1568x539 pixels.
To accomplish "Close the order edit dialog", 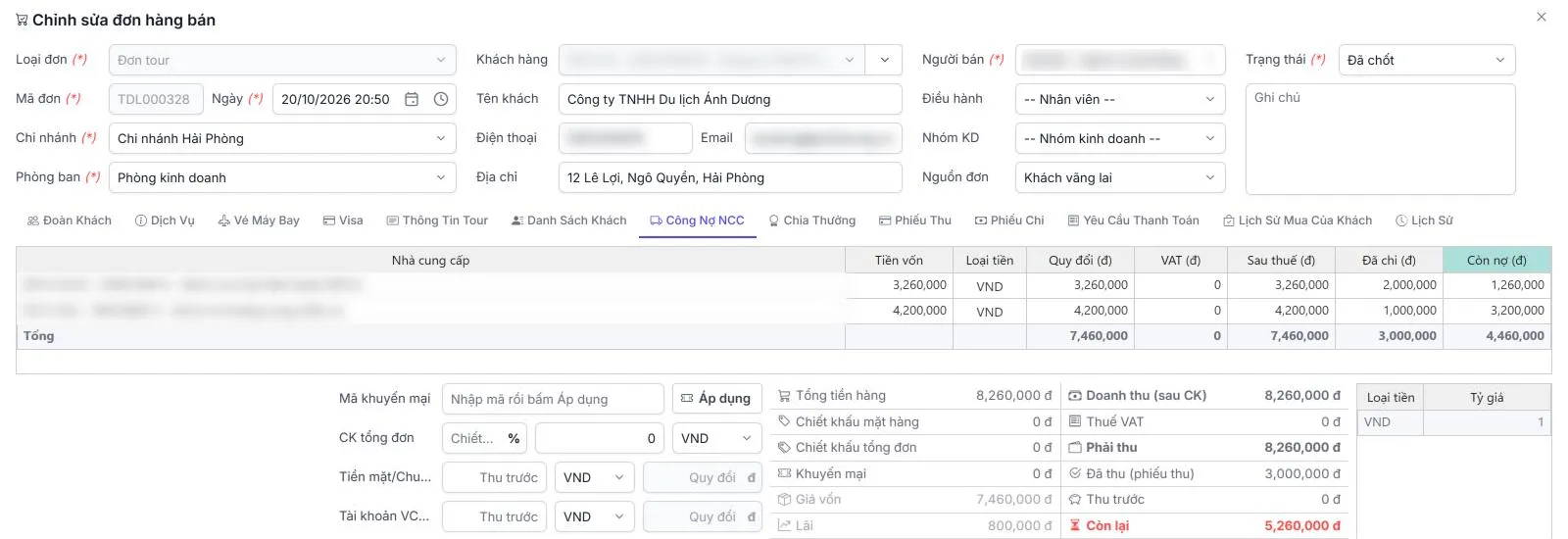I will [x=1542, y=17].
